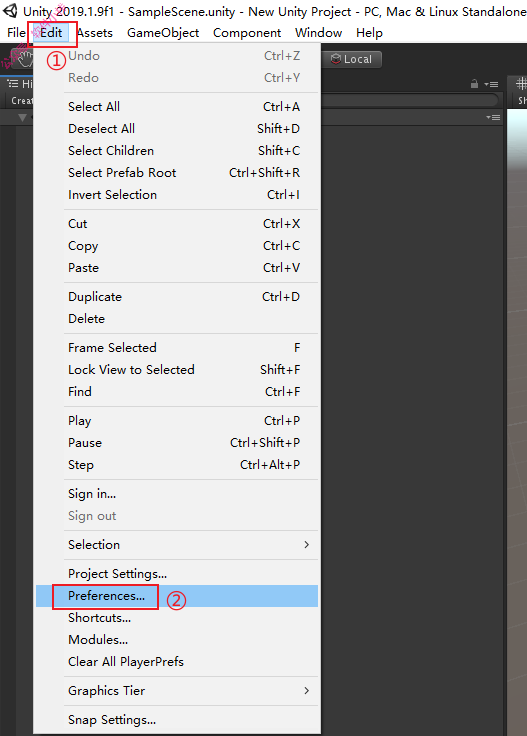Expand the Selection submenu arrow
Viewport: 527px width, 736px height.
pyautogui.click(x=306, y=544)
